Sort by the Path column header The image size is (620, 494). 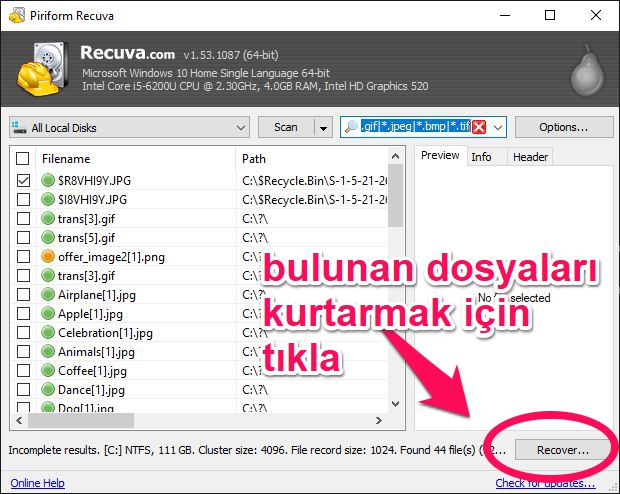312,159
